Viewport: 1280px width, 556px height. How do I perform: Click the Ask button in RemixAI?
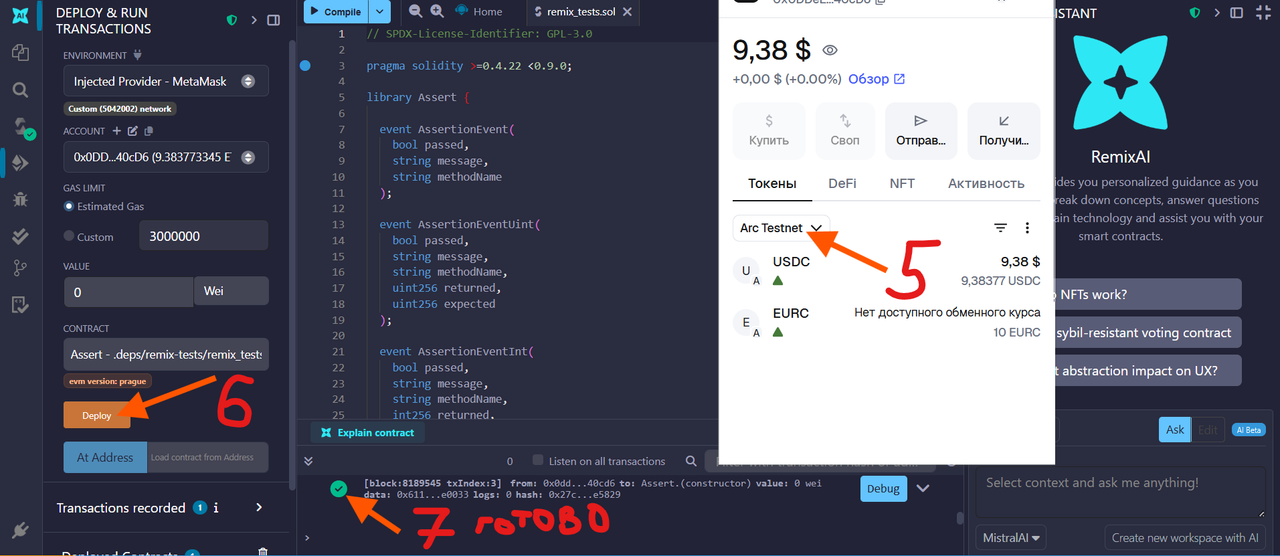pos(1175,430)
